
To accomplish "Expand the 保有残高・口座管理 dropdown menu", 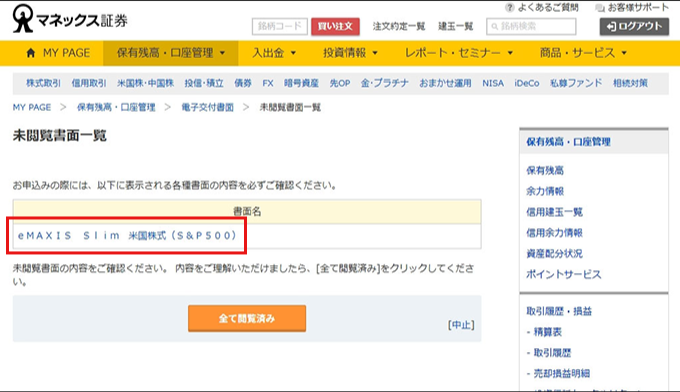I will tap(170, 53).
